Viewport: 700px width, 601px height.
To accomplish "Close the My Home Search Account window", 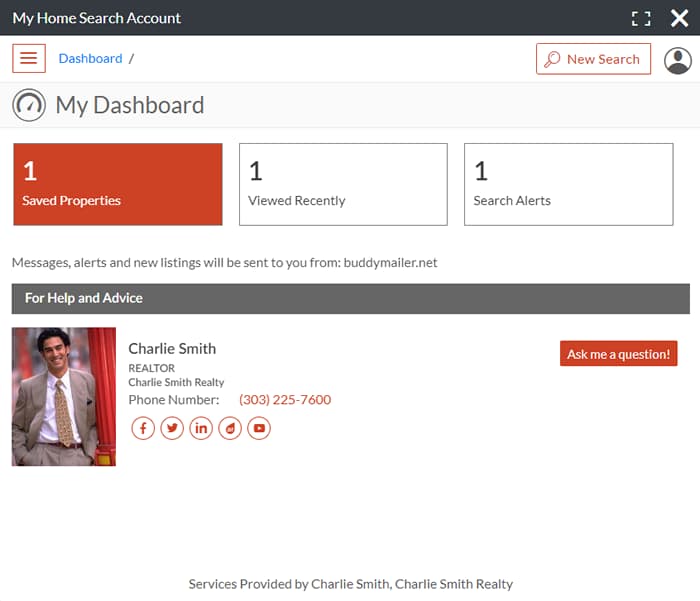I will pyautogui.click(x=679, y=18).
